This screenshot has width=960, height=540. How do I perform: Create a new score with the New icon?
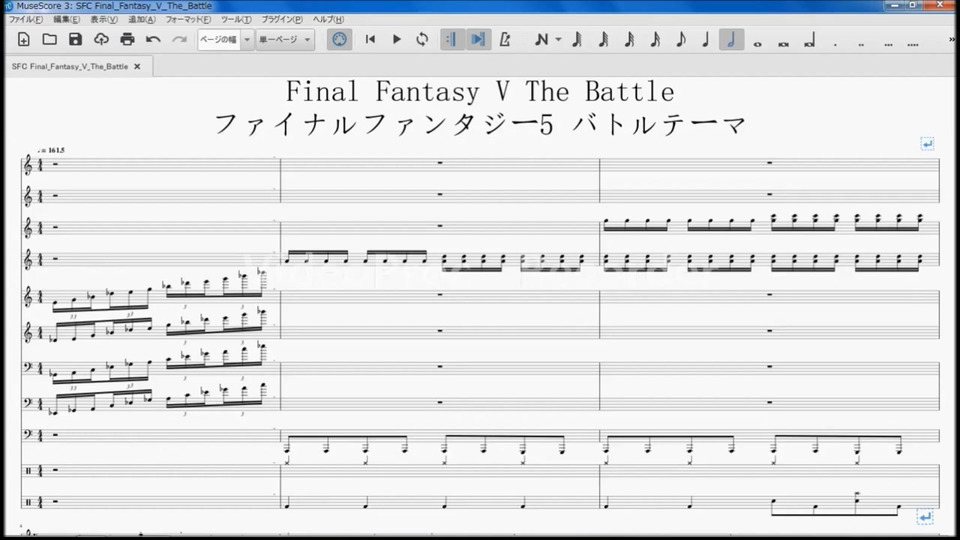point(24,40)
